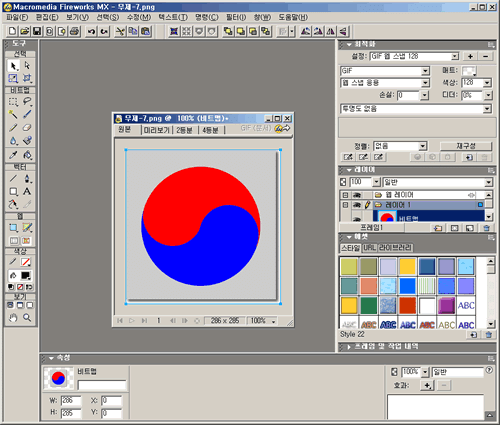Select the Marquee tool

pos(13,101)
